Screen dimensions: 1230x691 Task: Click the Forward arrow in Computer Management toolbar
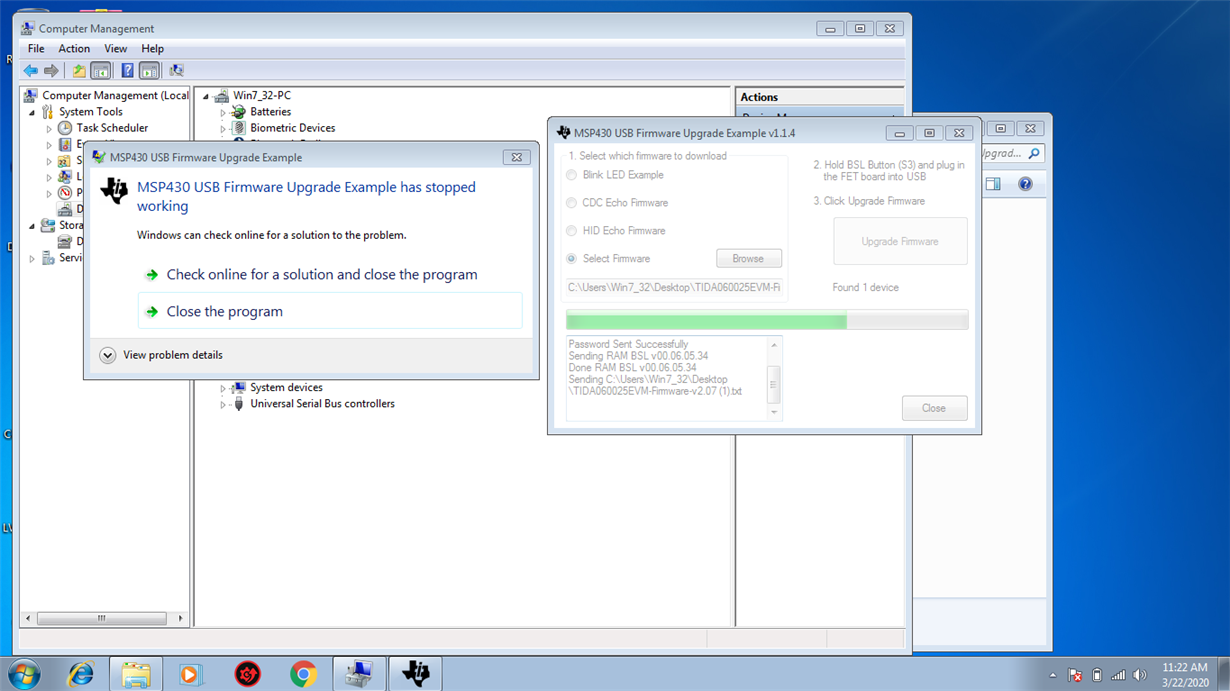(x=51, y=71)
